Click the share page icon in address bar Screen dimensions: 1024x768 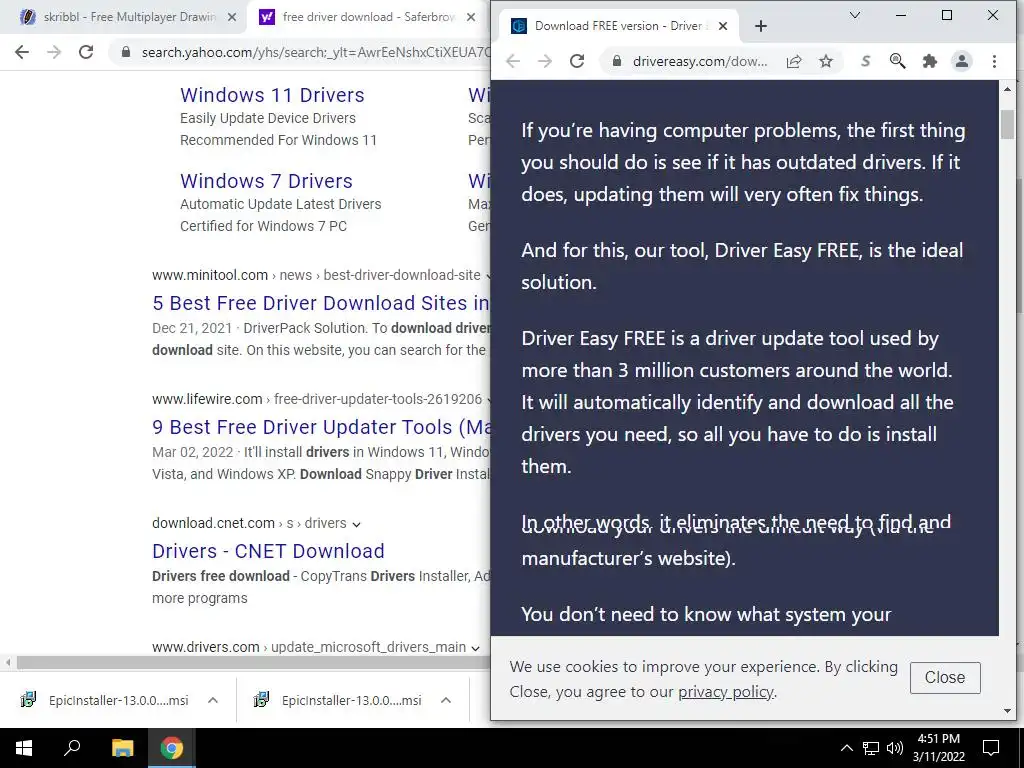(794, 61)
